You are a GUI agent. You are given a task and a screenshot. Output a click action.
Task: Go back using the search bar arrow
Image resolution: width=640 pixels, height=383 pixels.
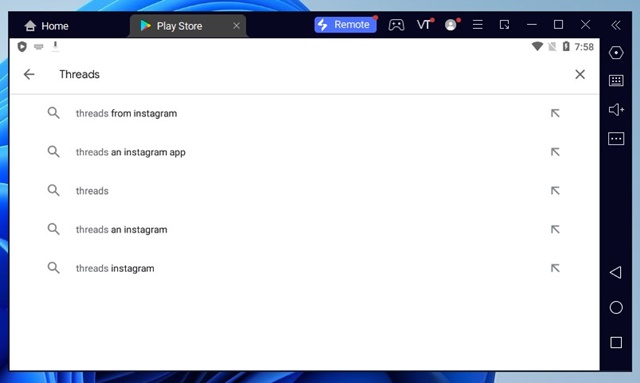29,74
